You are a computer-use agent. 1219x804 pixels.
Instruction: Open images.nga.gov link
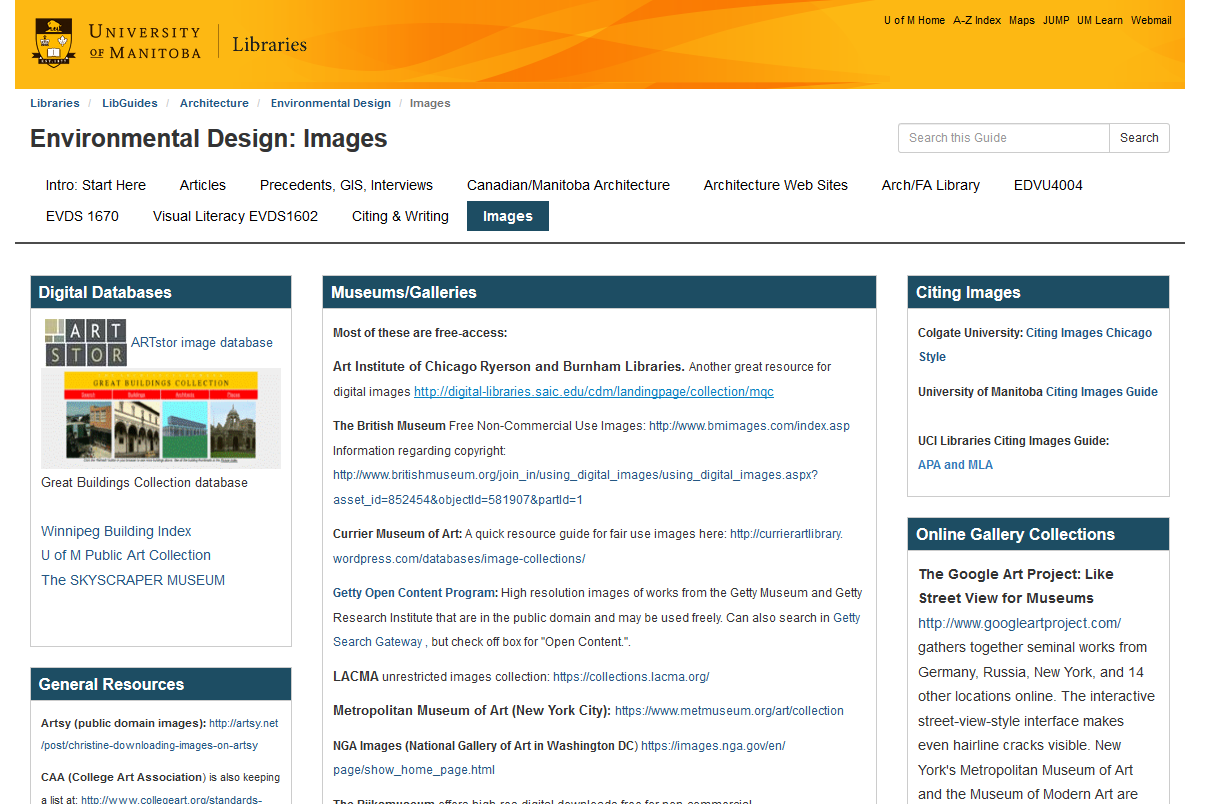(559, 757)
